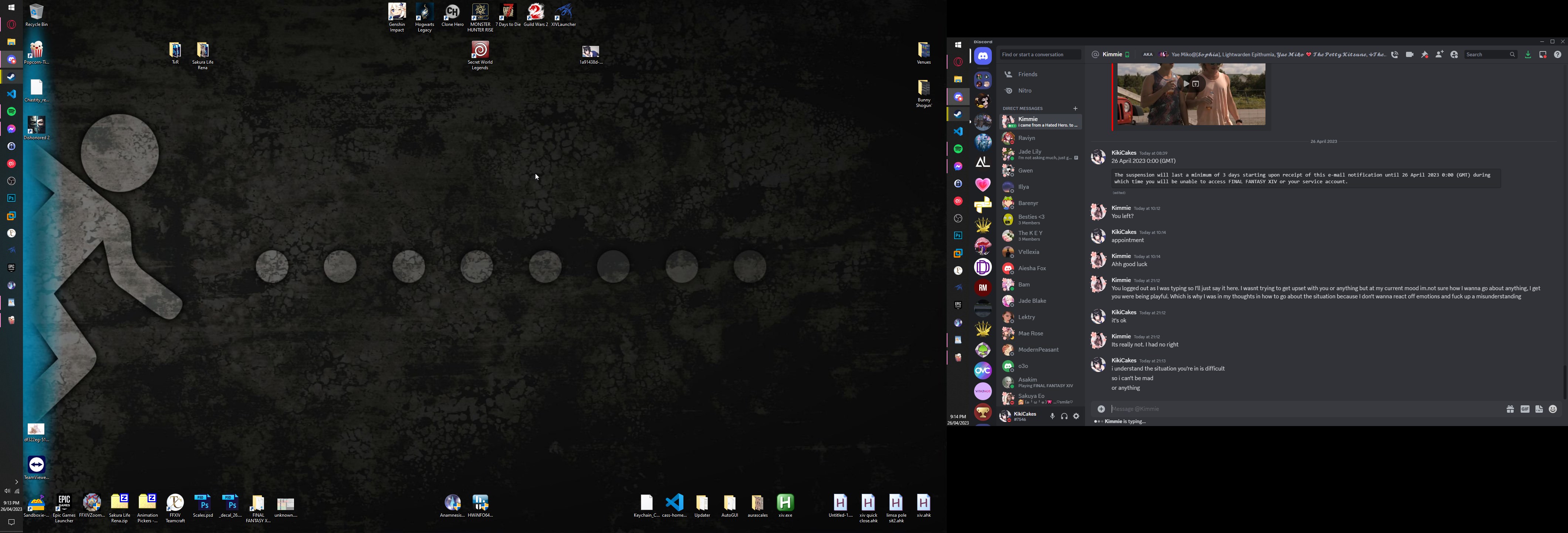Open the sticker picker

(1539, 409)
